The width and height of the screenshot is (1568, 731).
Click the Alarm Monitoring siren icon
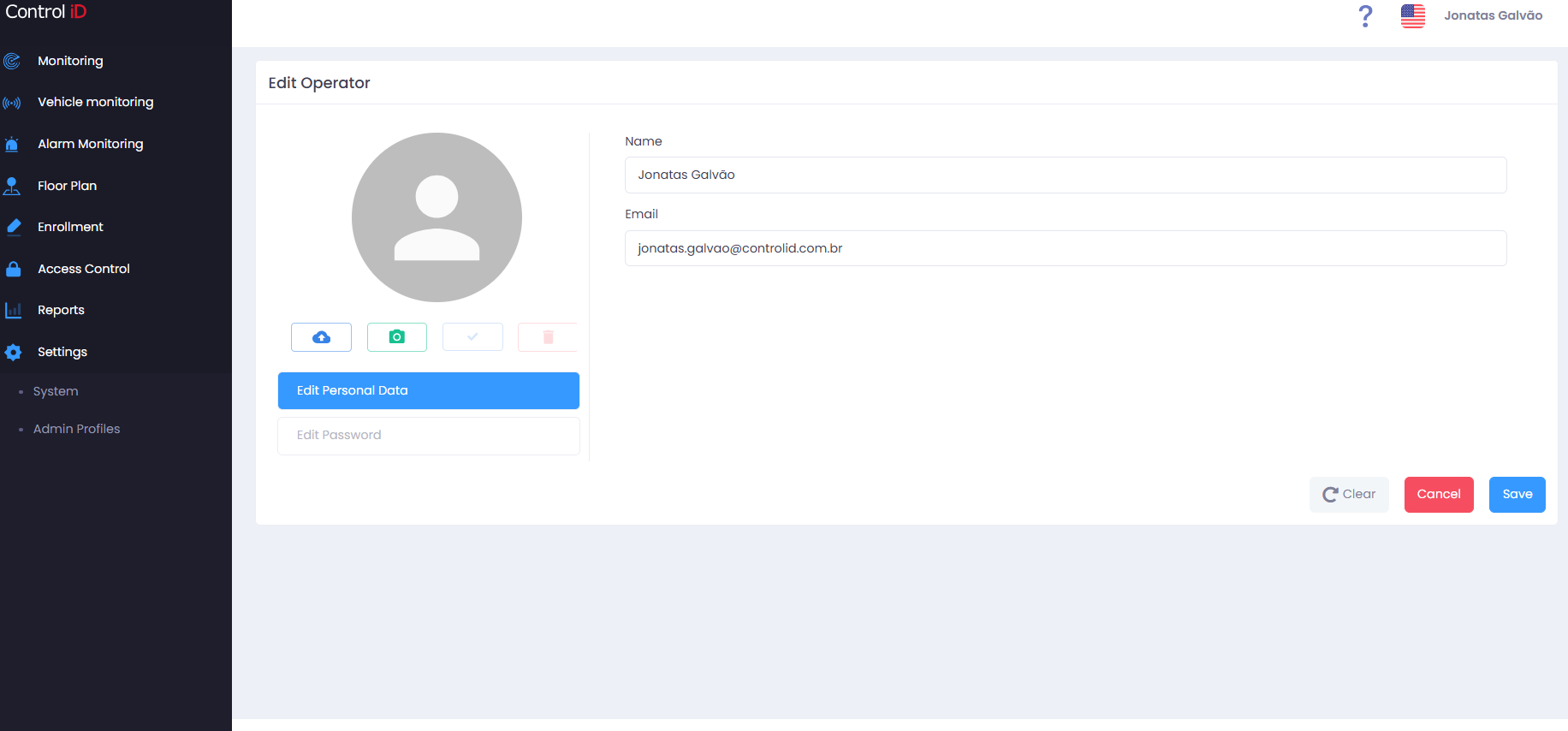pos(12,144)
